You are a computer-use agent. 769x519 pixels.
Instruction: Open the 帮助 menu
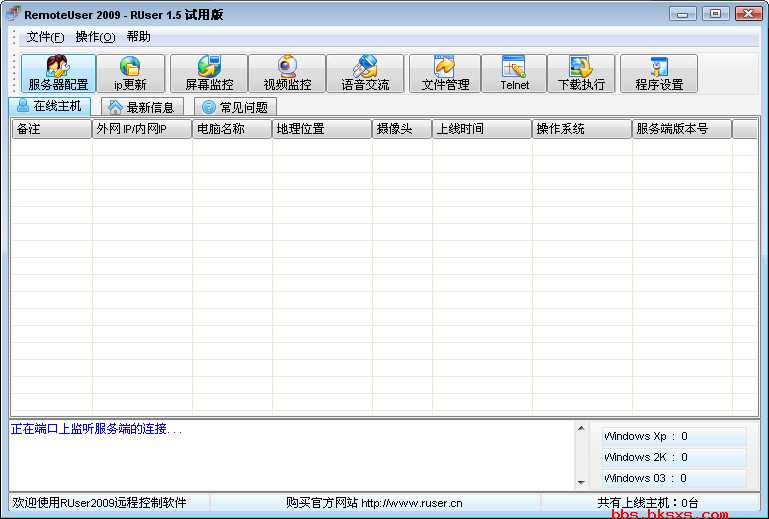pos(139,37)
